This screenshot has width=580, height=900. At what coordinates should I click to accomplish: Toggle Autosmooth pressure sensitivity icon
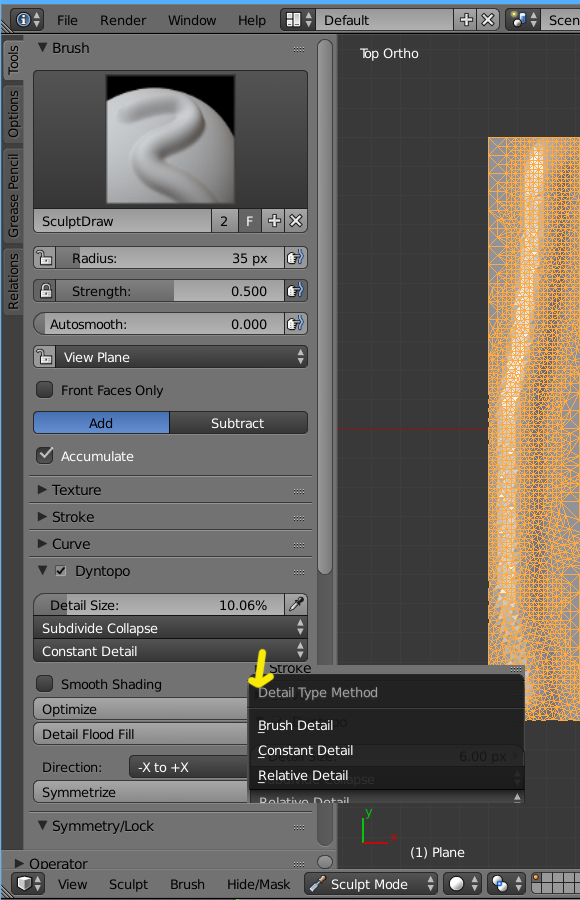(x=295, y=324)
